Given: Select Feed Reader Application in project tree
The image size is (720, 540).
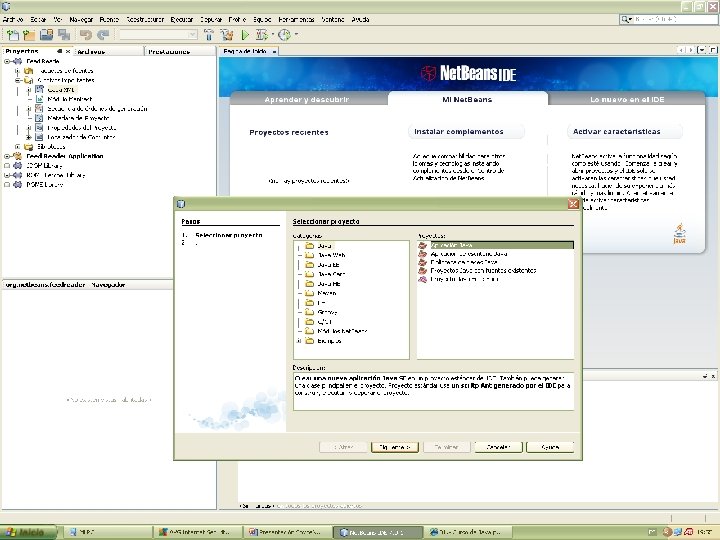Looking at the screenshot, I should (x=65, y=156).
